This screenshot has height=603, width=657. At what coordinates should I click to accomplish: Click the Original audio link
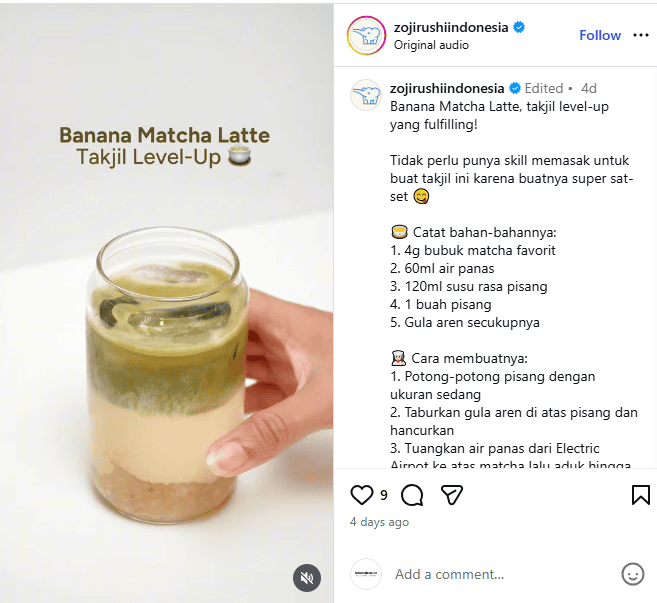(x=431, y=45)
